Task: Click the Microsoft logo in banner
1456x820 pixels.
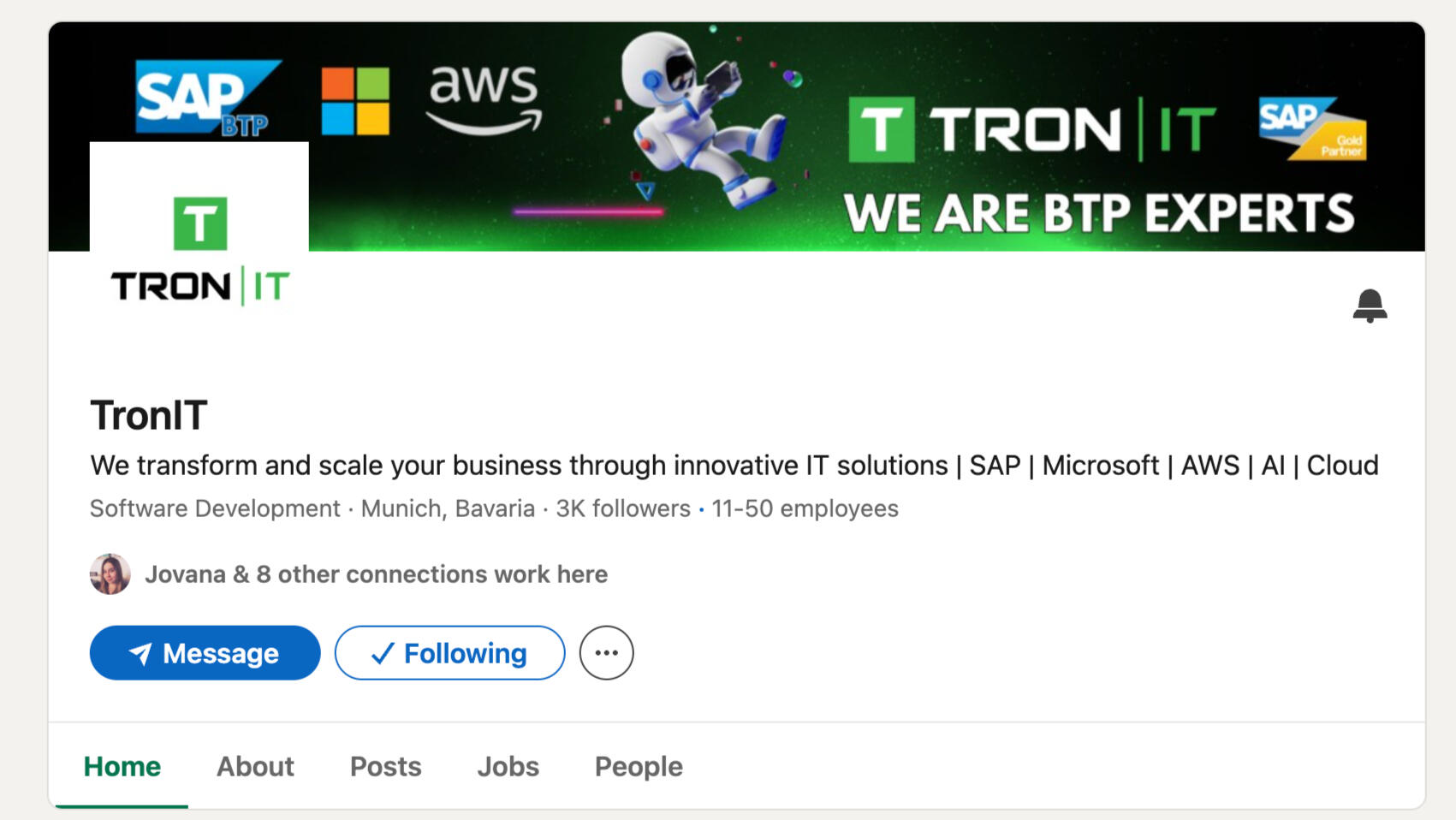Action: [x=355, y=101]
